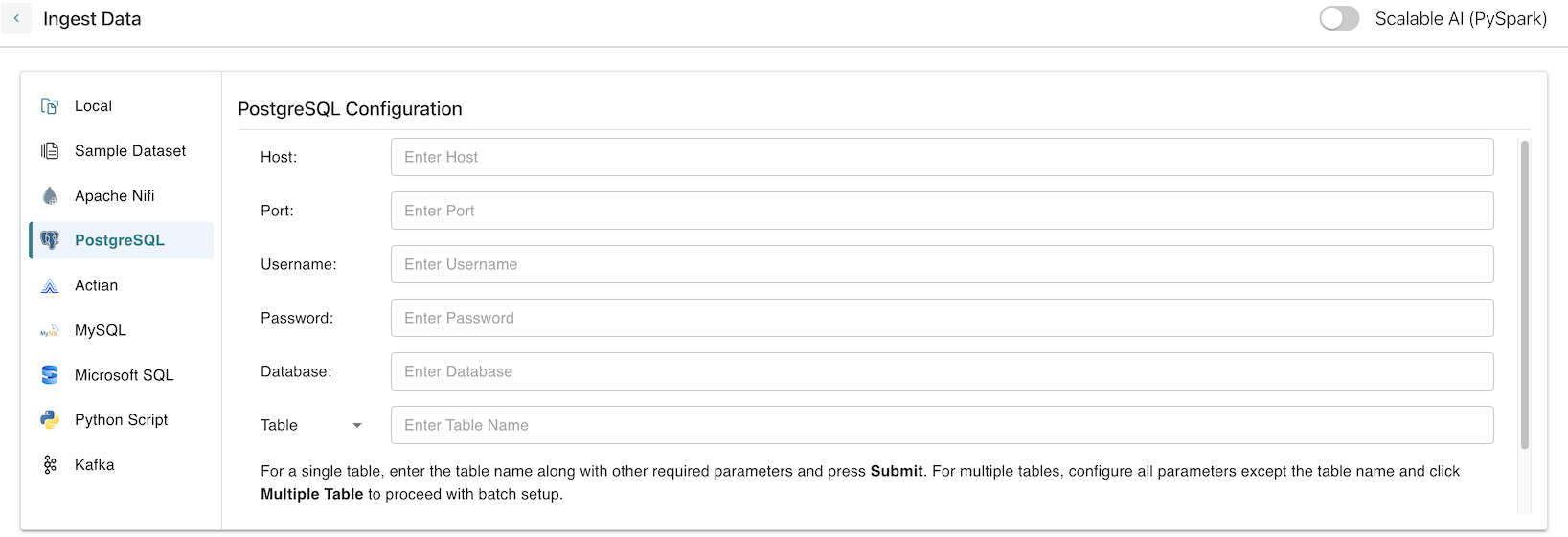Screen dimensions: 1568x537
Task: Switch to the Kafka source tab
Action: (x=95, y=465)
